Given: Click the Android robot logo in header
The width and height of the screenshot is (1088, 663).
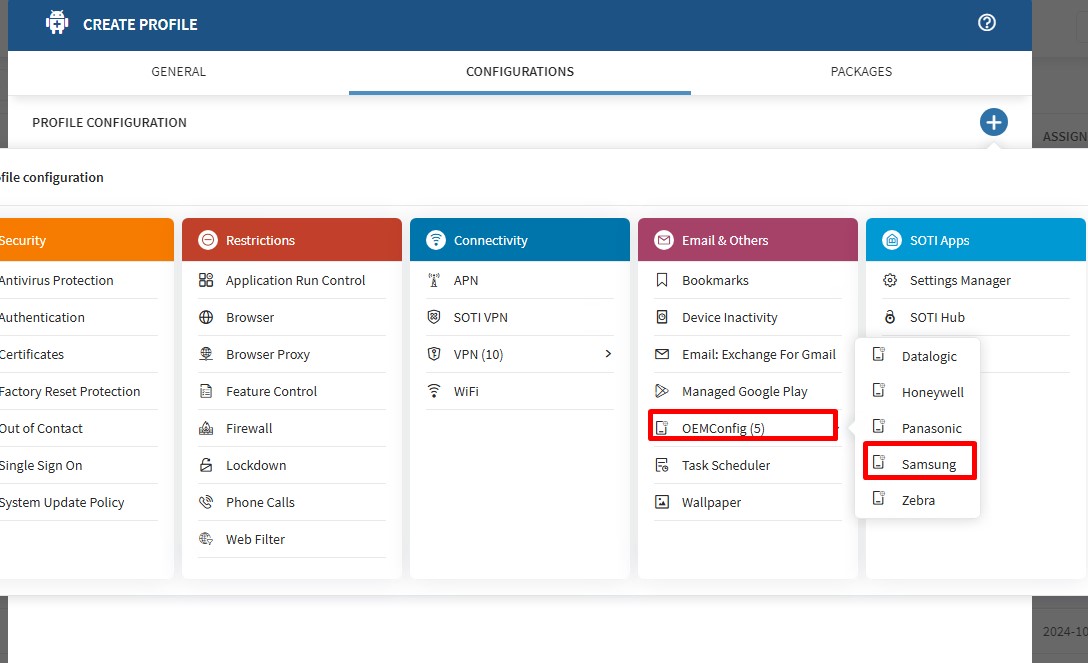Looking at the screenshot, I should click(x=57, y=23).
